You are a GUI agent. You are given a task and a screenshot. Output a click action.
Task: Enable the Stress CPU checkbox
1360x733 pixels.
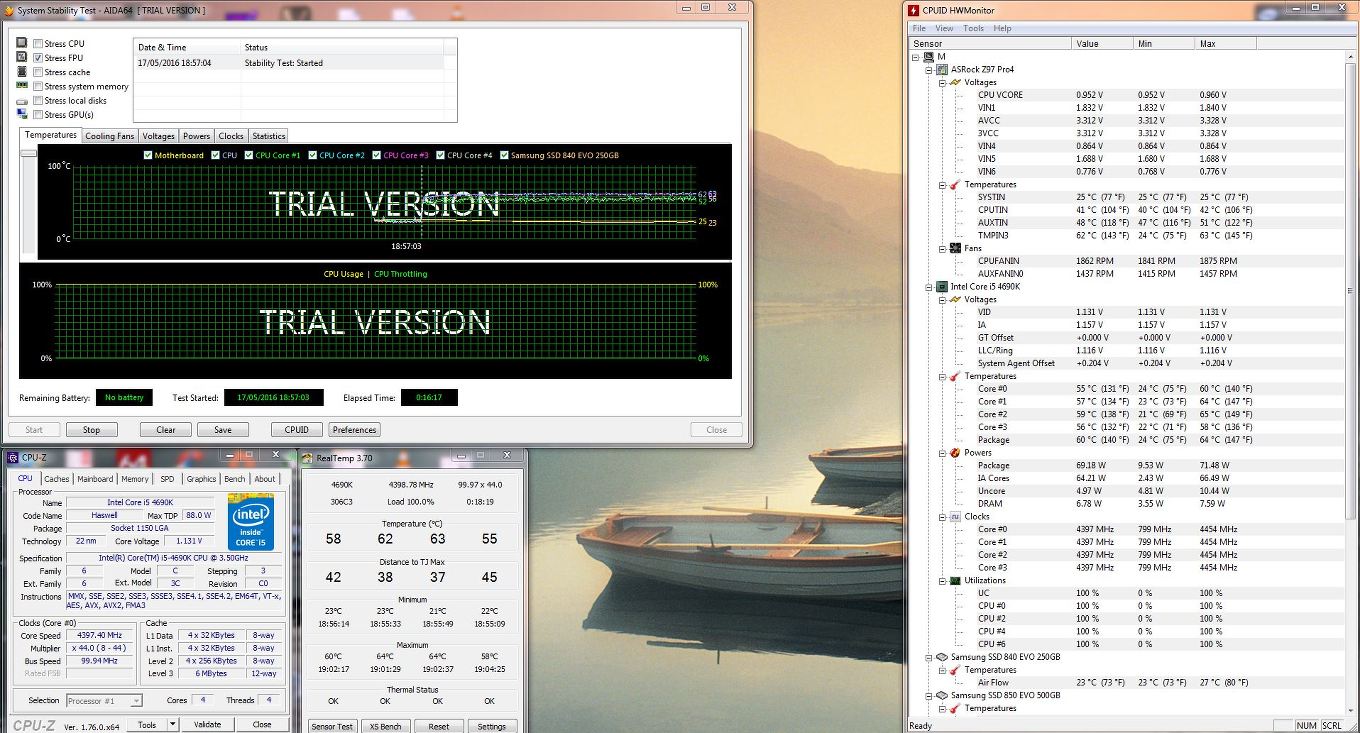click(38, 44)
